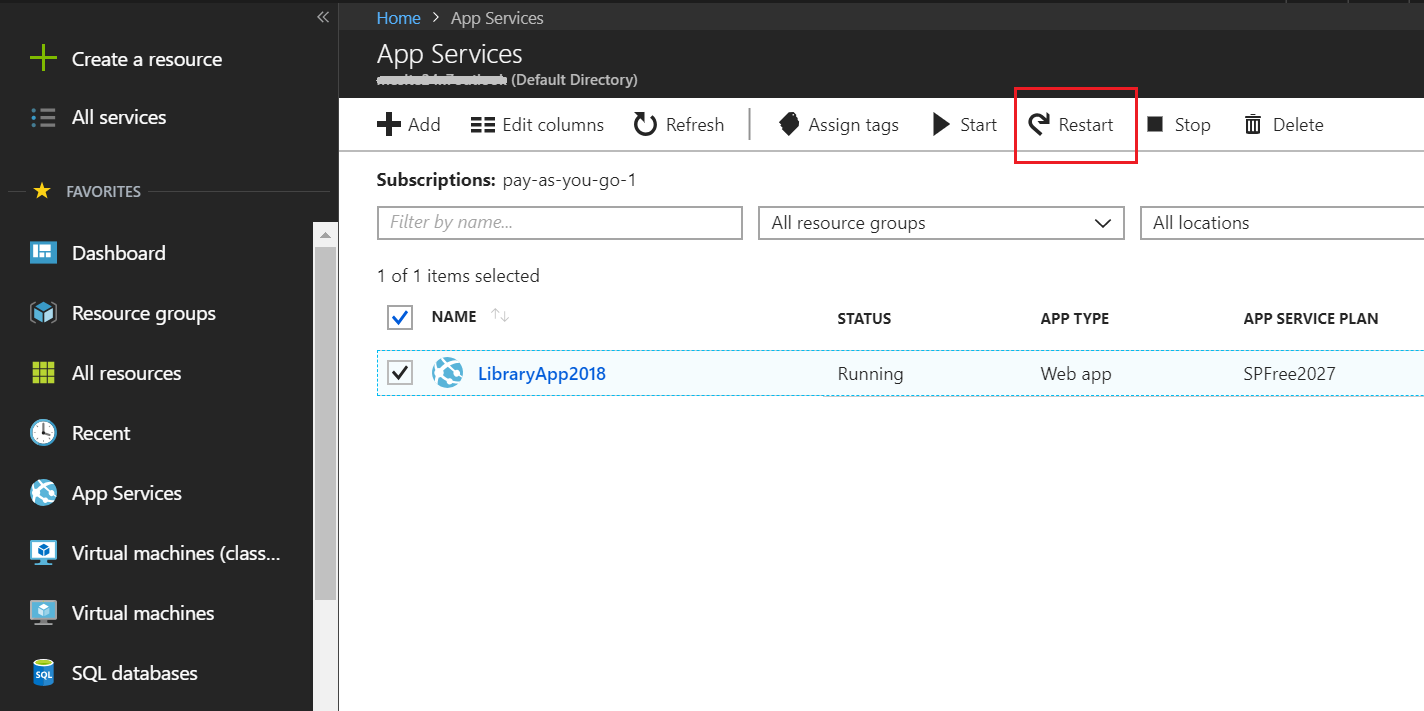Click the Create a resource plus icon
1424x711 pixels.
pos(43,58)
